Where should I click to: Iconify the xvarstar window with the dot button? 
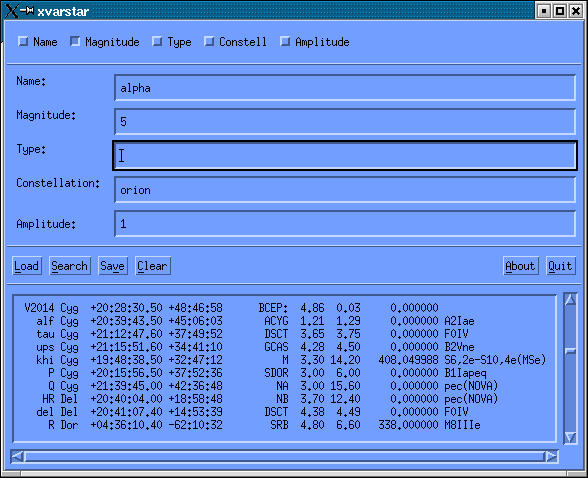click(543, 11)
